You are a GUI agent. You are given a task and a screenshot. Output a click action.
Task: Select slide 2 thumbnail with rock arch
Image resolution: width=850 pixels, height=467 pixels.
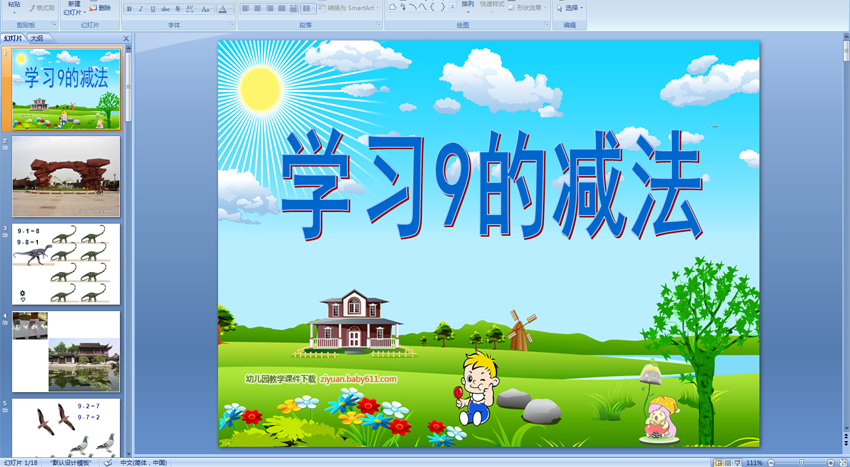[66, 176]
